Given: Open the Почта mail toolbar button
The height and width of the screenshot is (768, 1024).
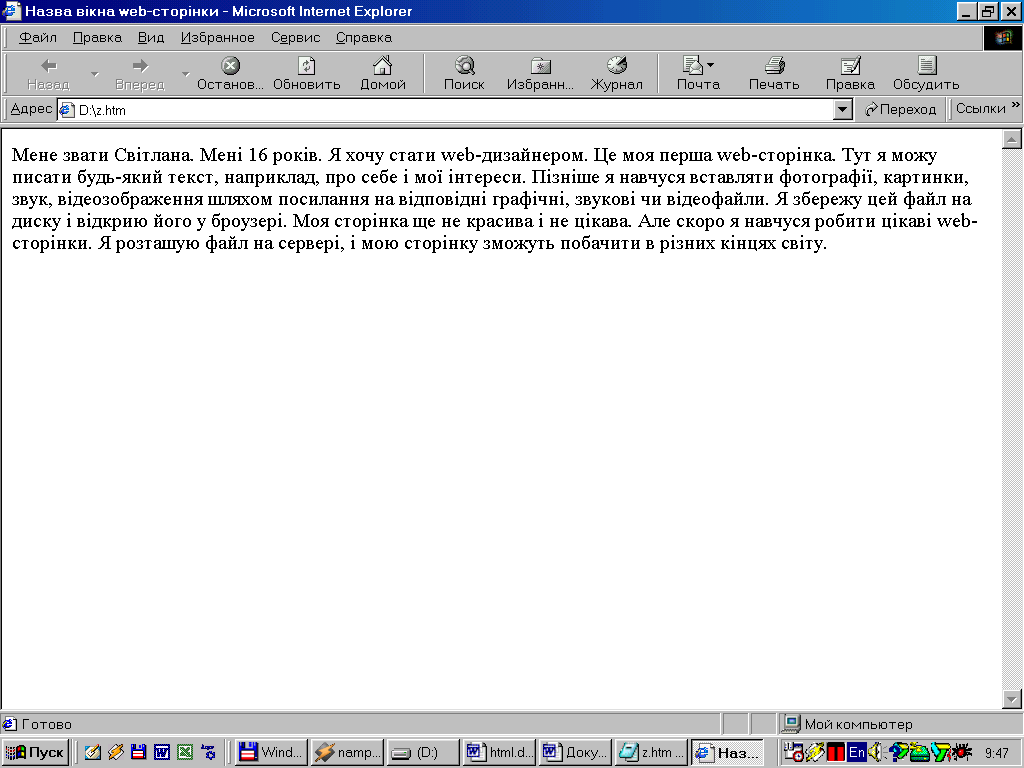Looking at the screenshot, I should click(697, 73).
